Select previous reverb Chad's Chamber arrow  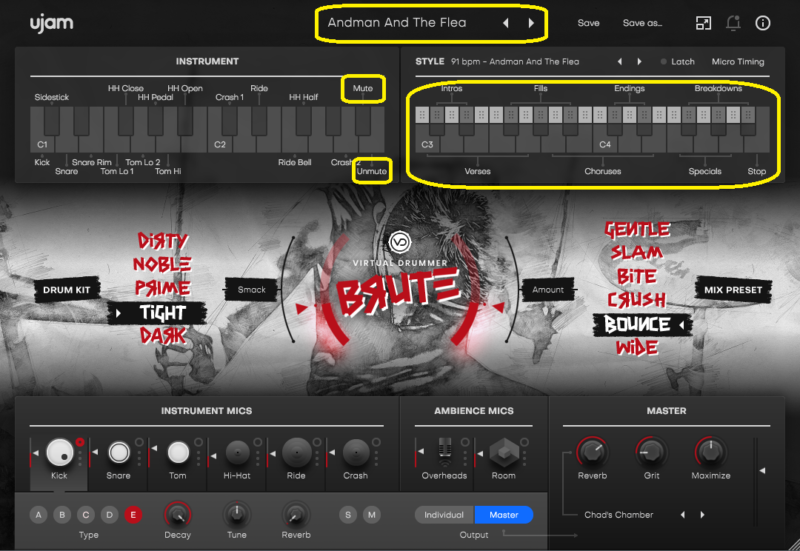pyautogui.click(x=683, y=515)
